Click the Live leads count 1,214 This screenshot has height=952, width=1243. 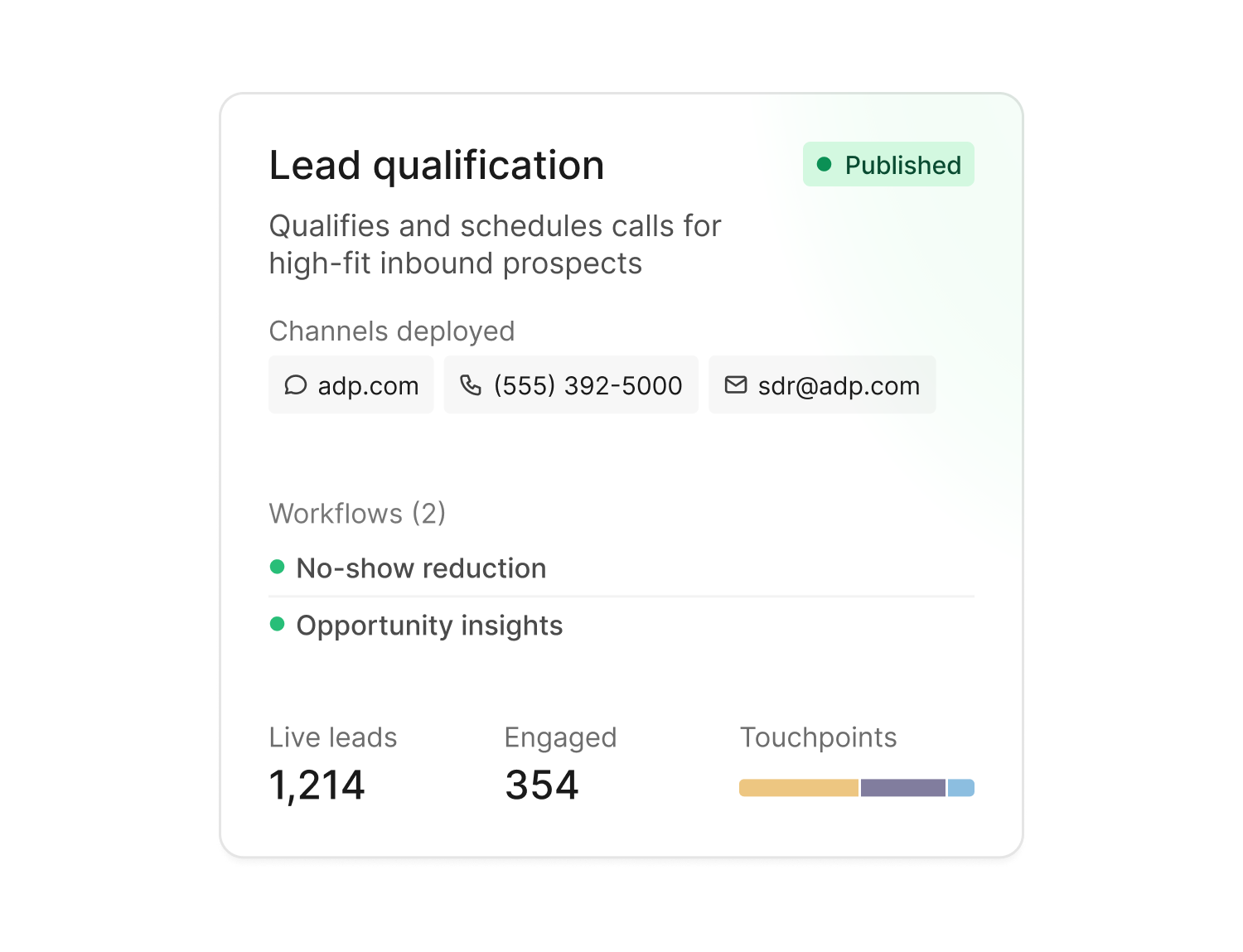pos(317,785)
